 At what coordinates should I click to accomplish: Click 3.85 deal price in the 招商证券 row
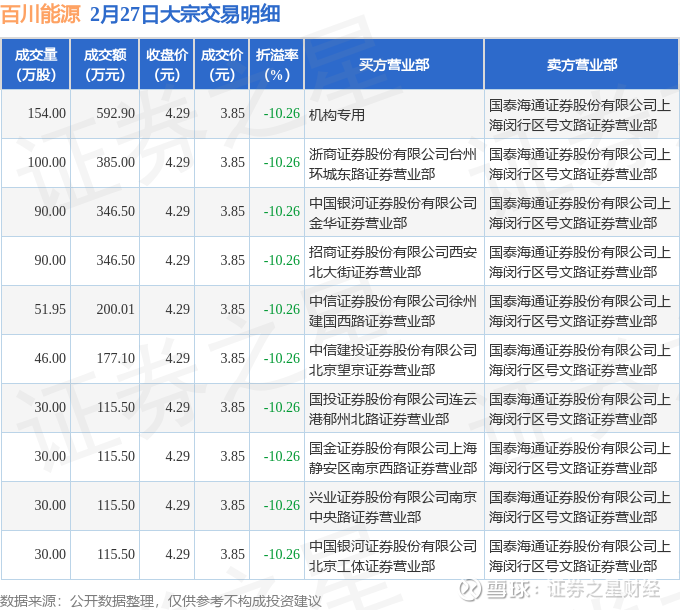tap(232, 260)
